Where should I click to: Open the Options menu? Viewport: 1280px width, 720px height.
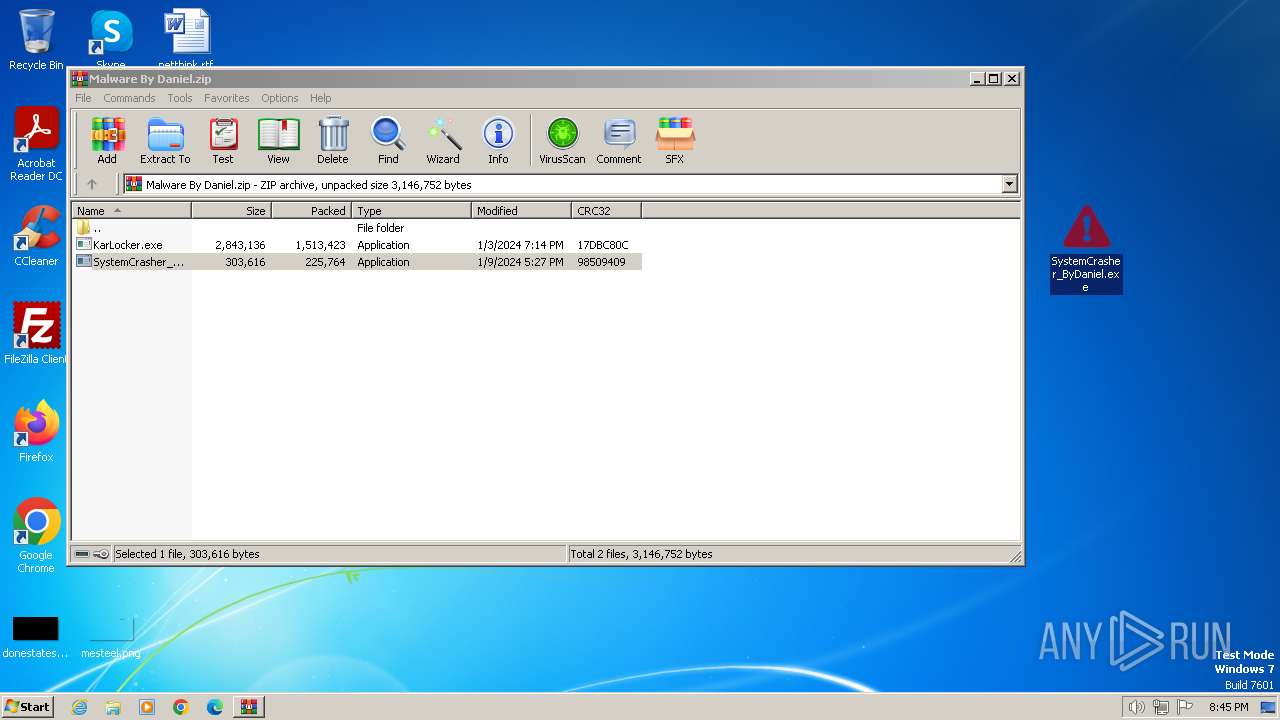(x=280, y=98)
